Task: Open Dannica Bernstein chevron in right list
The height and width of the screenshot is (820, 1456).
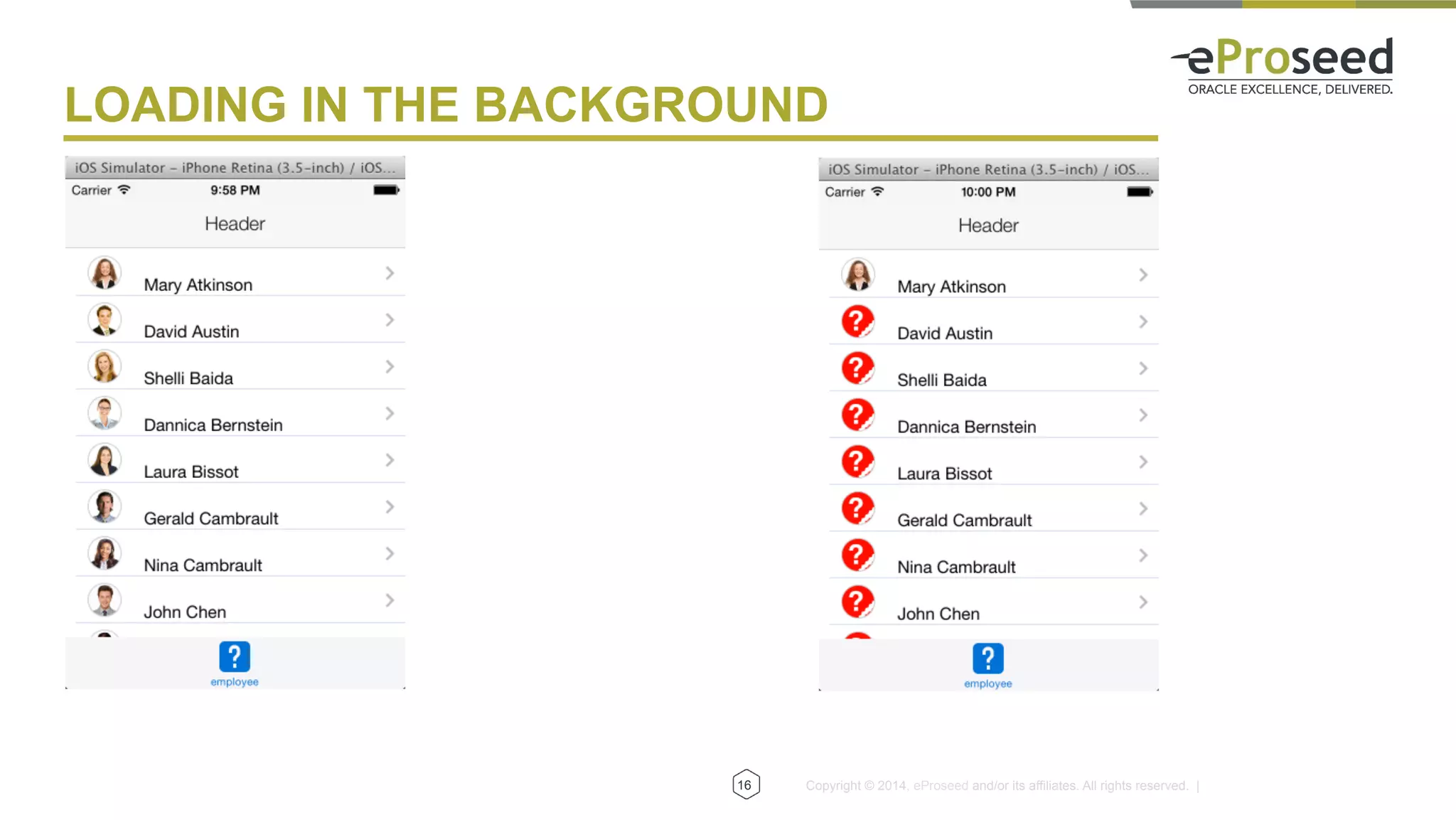Action: click(1142, 415)
